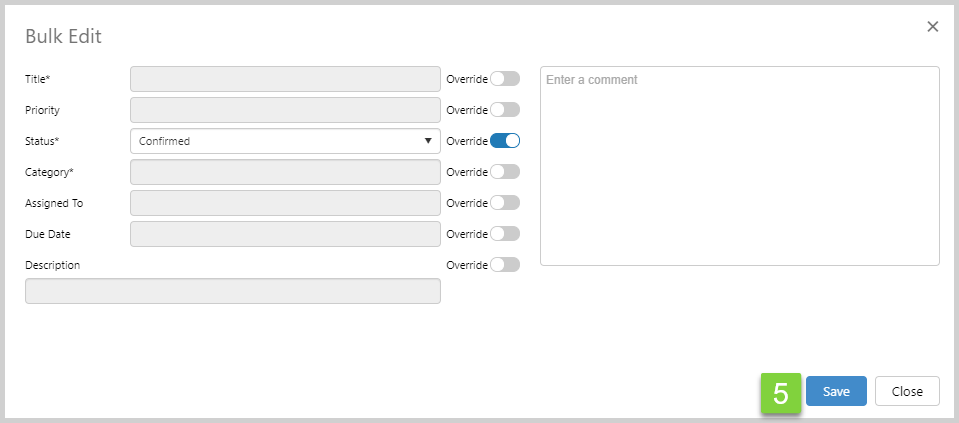
Task: Click the Assigned To input field
Action: point(285,203)
